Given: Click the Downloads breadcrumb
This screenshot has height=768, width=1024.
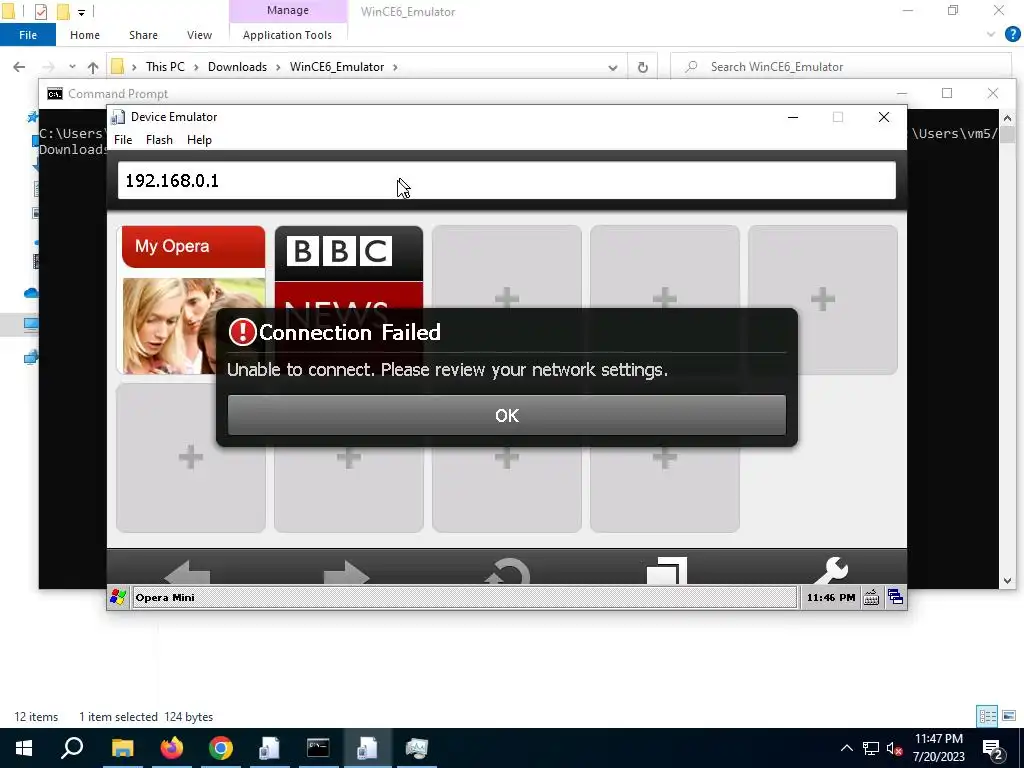Looking at the screenshot, I should 237,67.
